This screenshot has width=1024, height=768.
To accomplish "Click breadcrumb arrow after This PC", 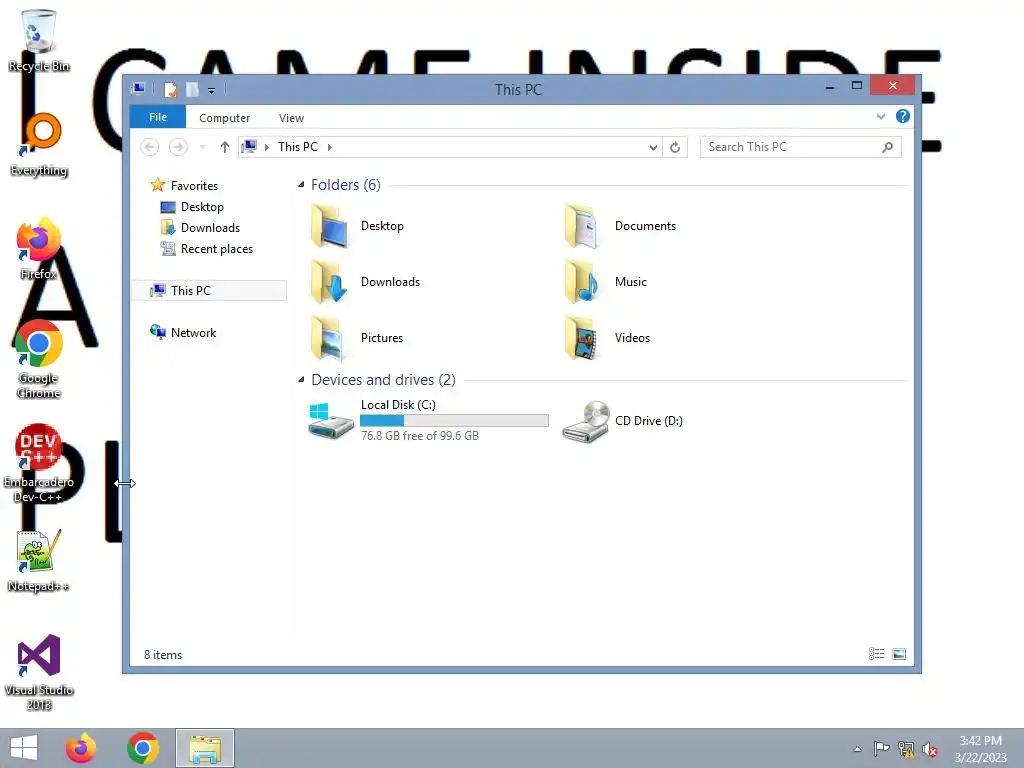I will [x=330, y=147].
